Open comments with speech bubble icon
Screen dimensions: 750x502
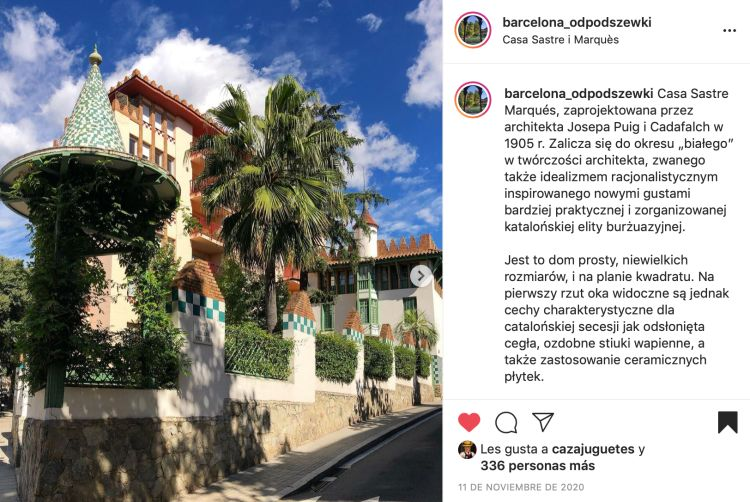(x=506, y=423)
